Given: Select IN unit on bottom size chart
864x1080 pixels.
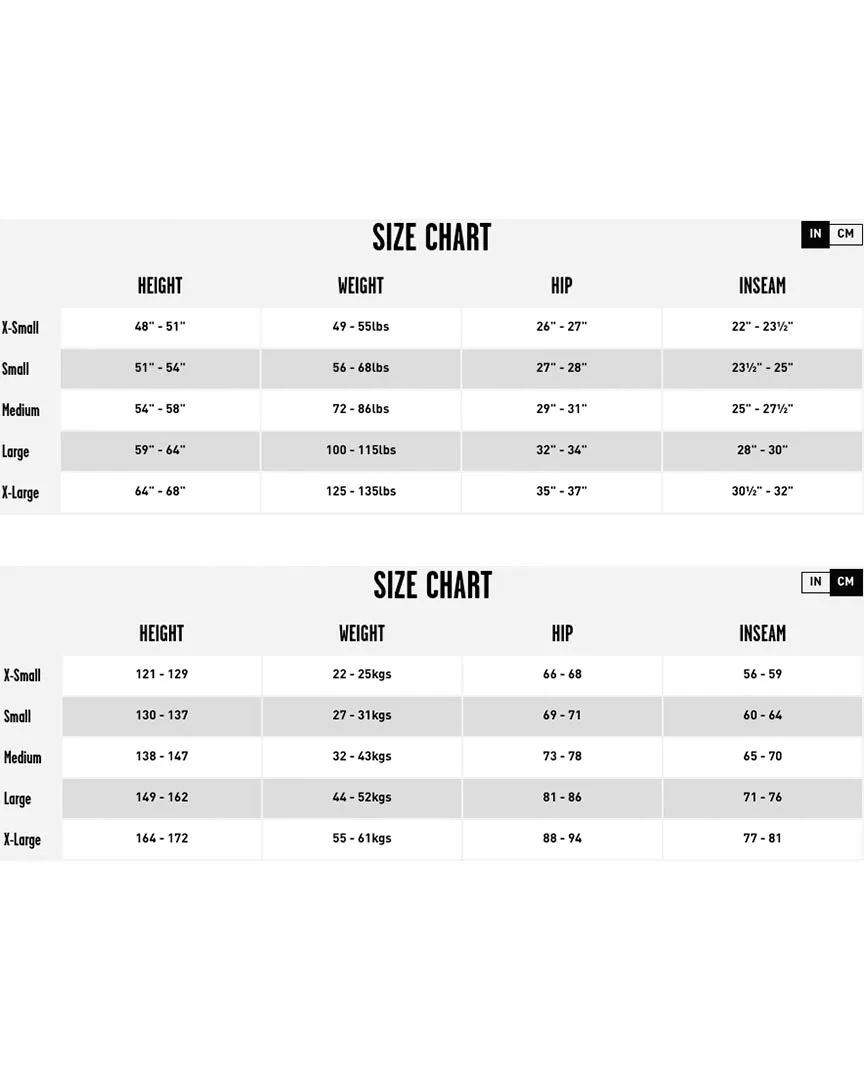Looking at the screenshot, I should (x=815, y=582).
